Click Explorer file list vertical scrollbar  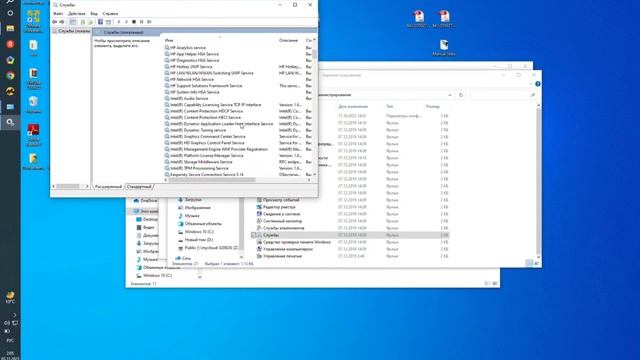pos(539,180)
